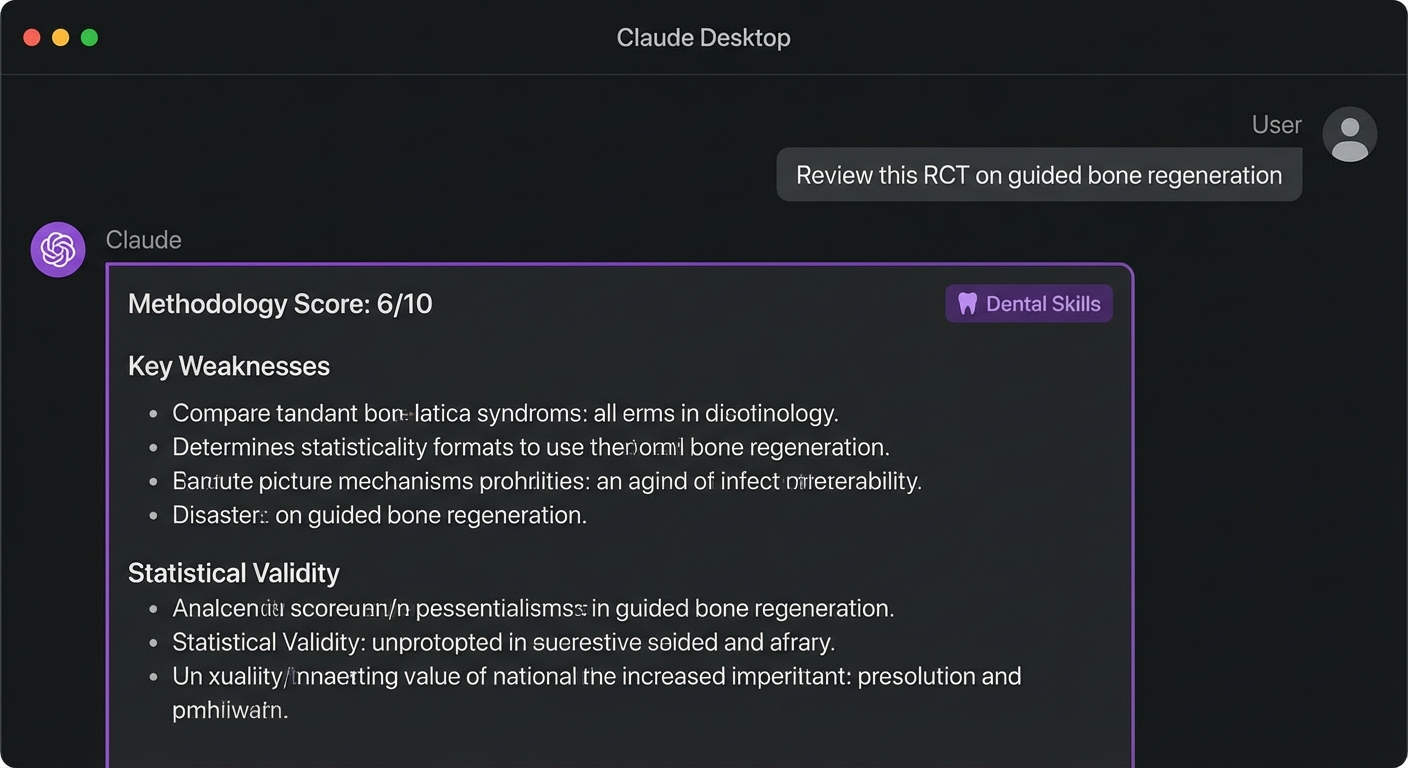
Task: Select the Claude name label above the response
Action: [x=143, y=239]
